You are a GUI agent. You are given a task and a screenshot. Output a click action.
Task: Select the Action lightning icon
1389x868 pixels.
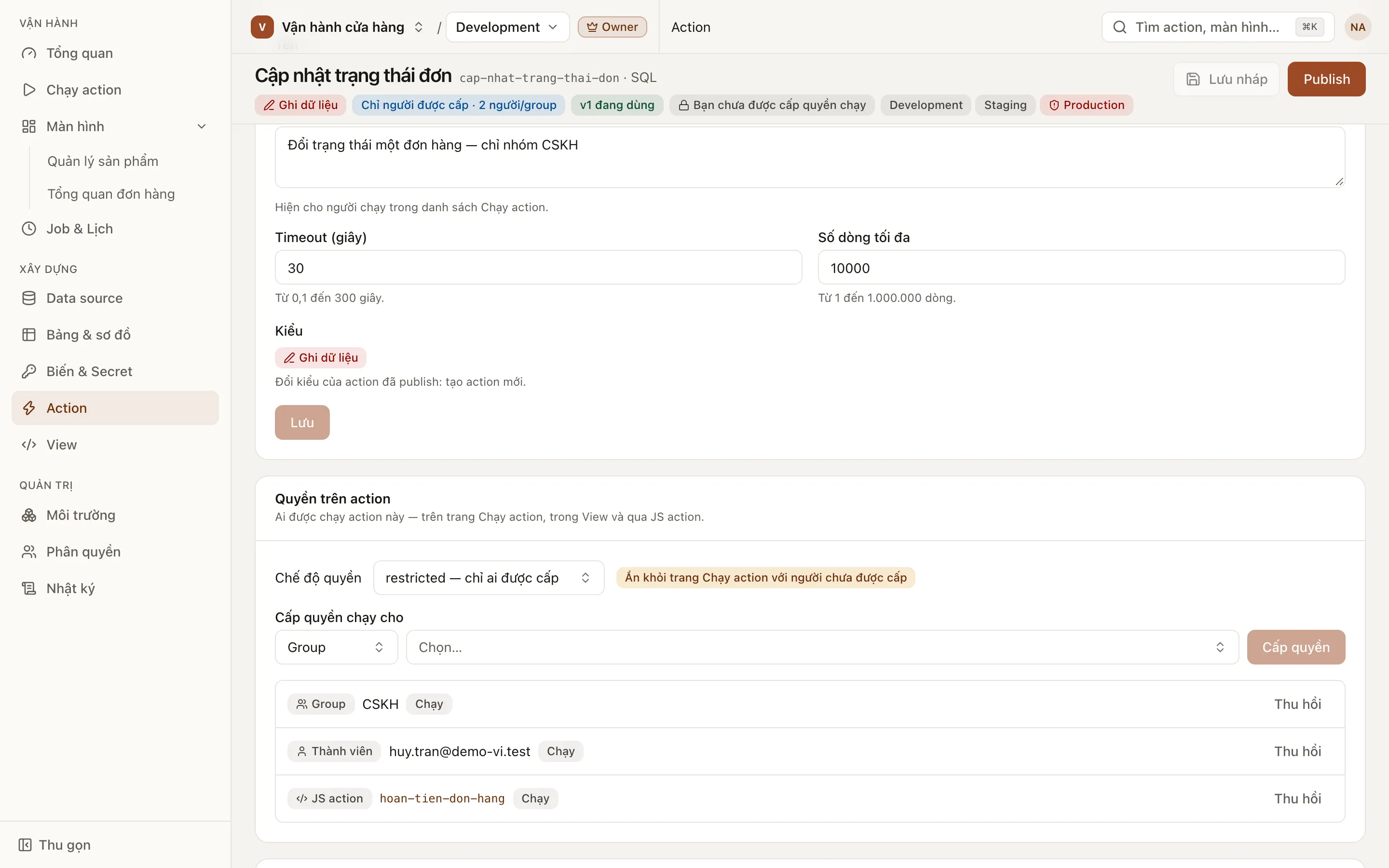point(29,408)
